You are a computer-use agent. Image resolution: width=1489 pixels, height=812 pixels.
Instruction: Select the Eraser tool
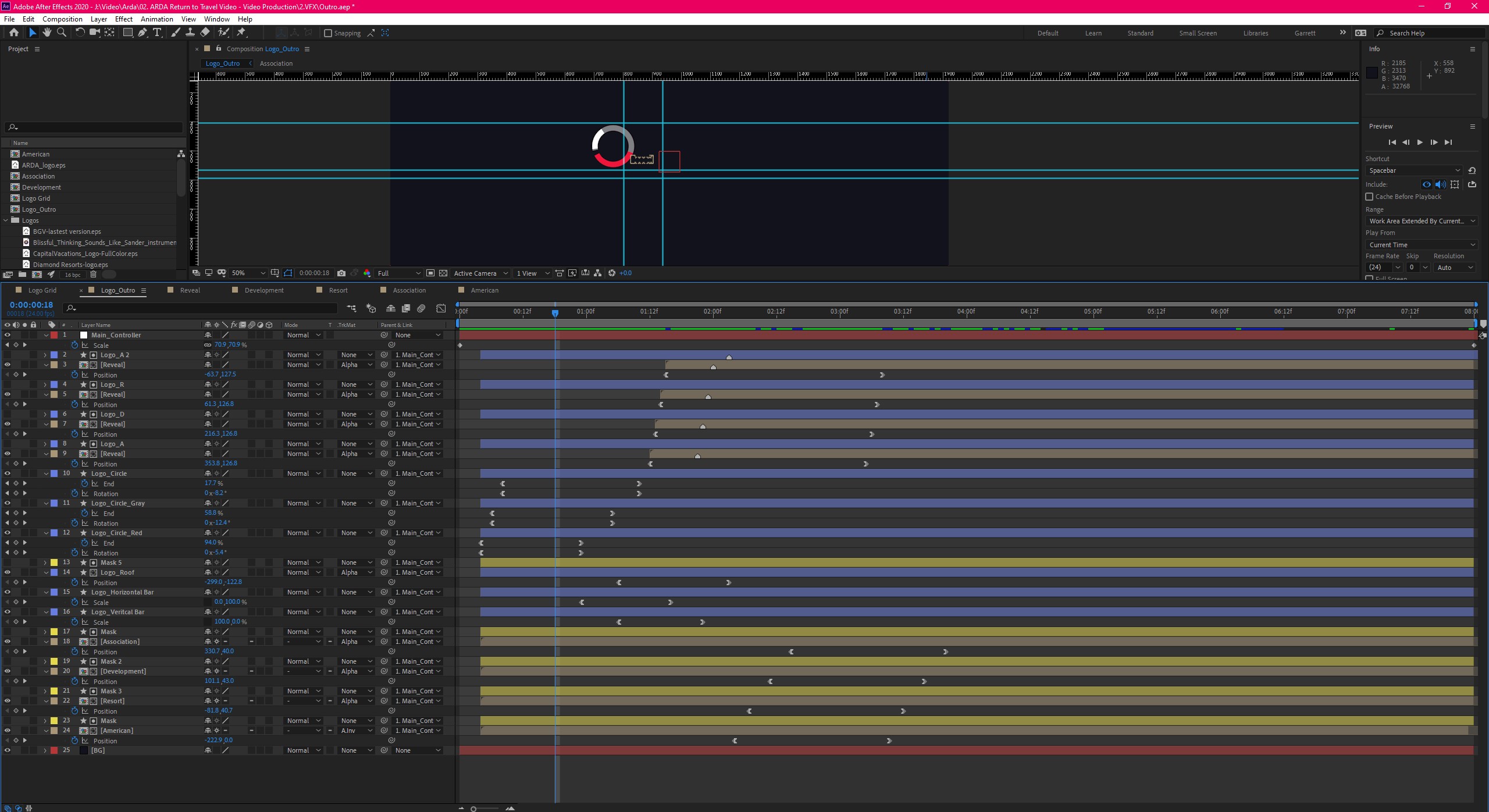[205, 33]
